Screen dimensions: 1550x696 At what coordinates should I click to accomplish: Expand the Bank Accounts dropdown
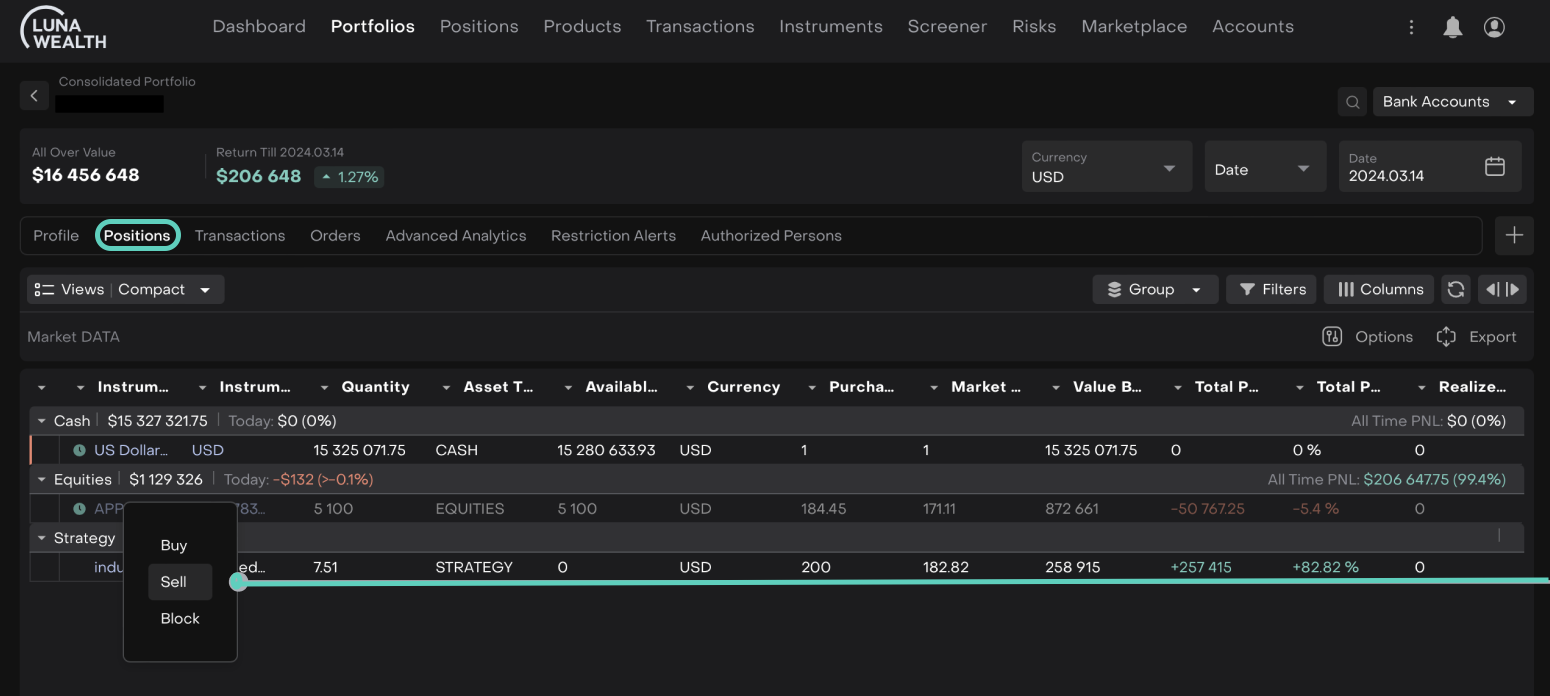tap(1452, 102)
